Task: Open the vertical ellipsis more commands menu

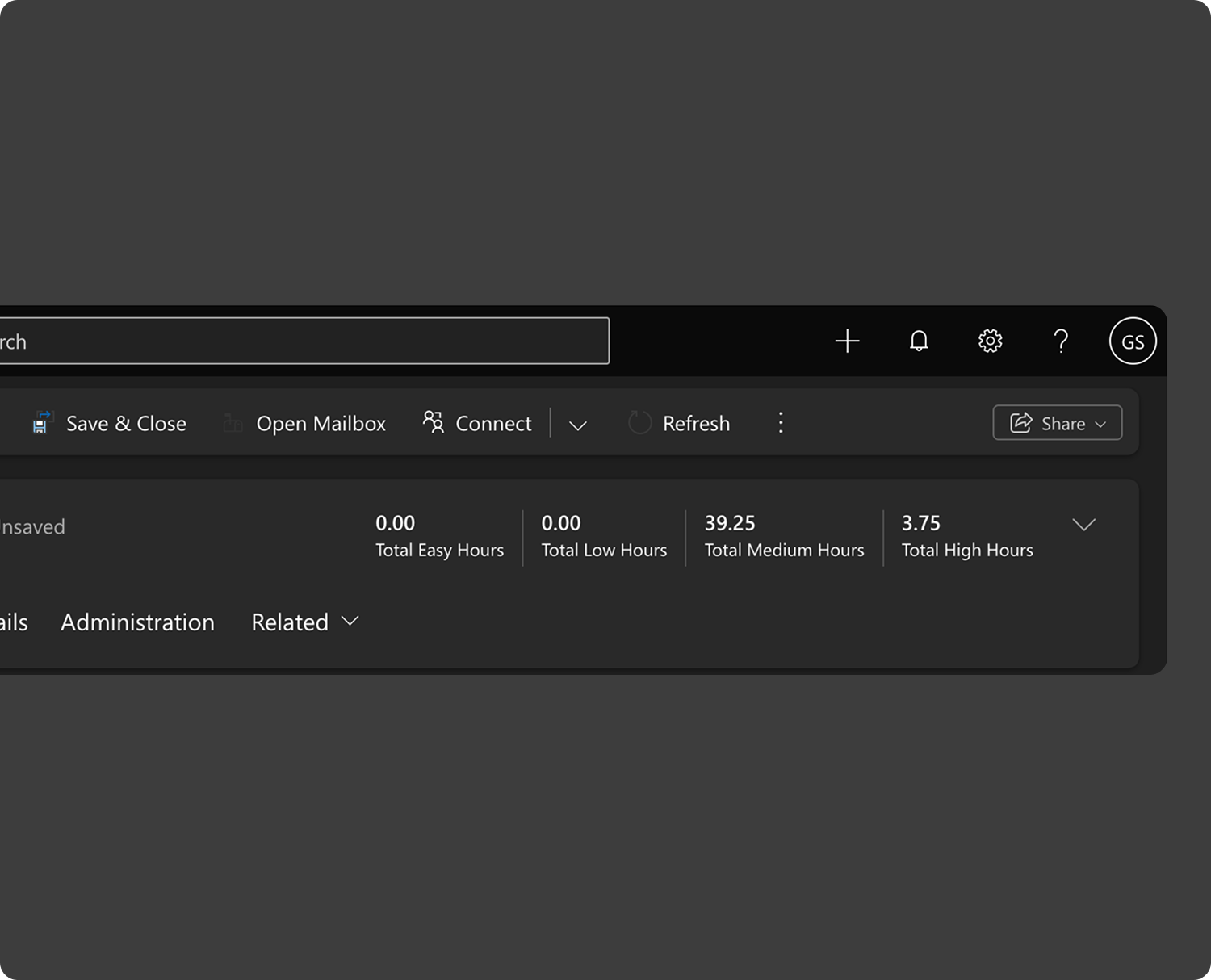Action: pyautogui.click(x=780, y=423)
